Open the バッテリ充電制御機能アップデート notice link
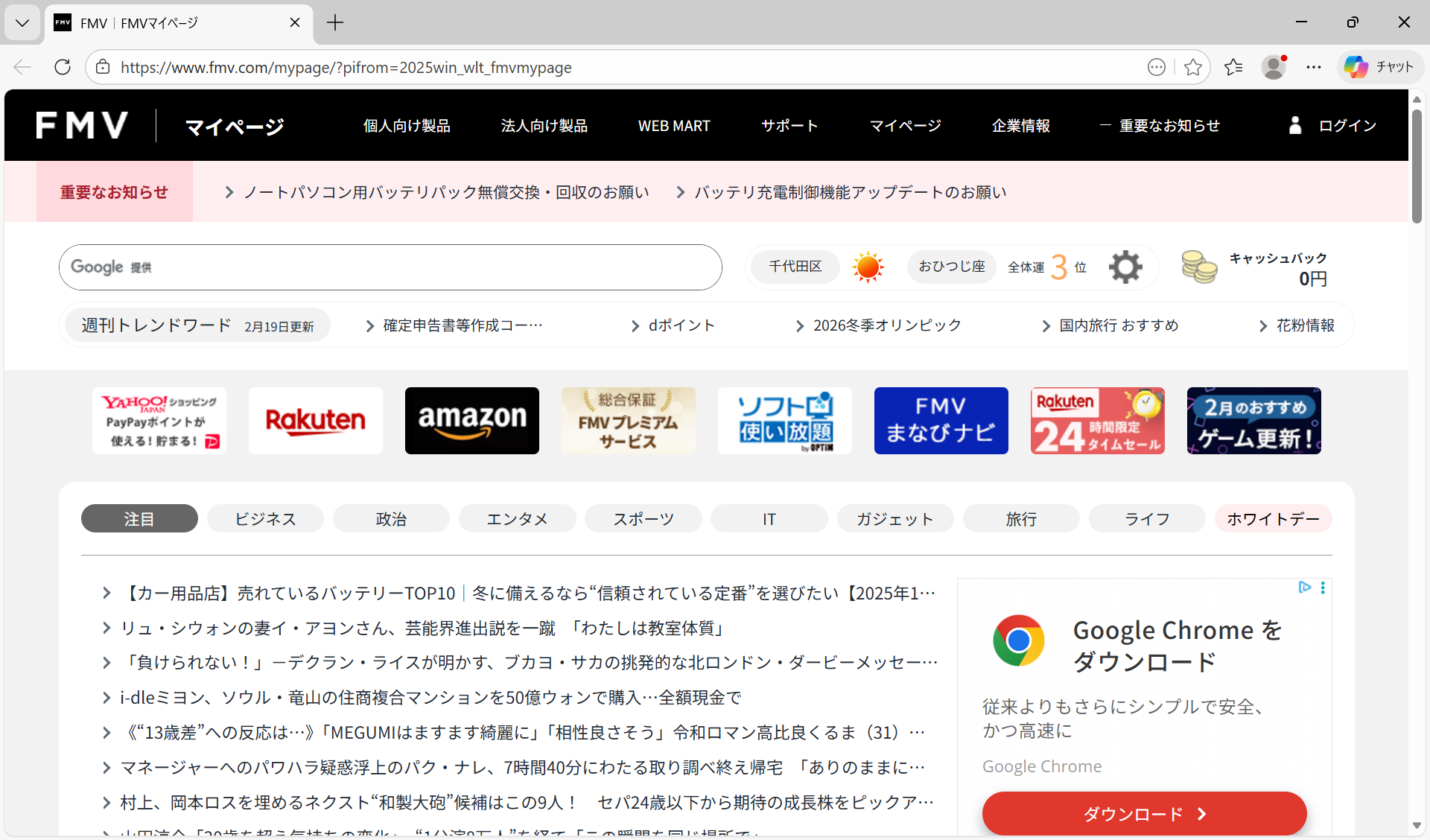 pyautogui.click(x=849, y=192)
